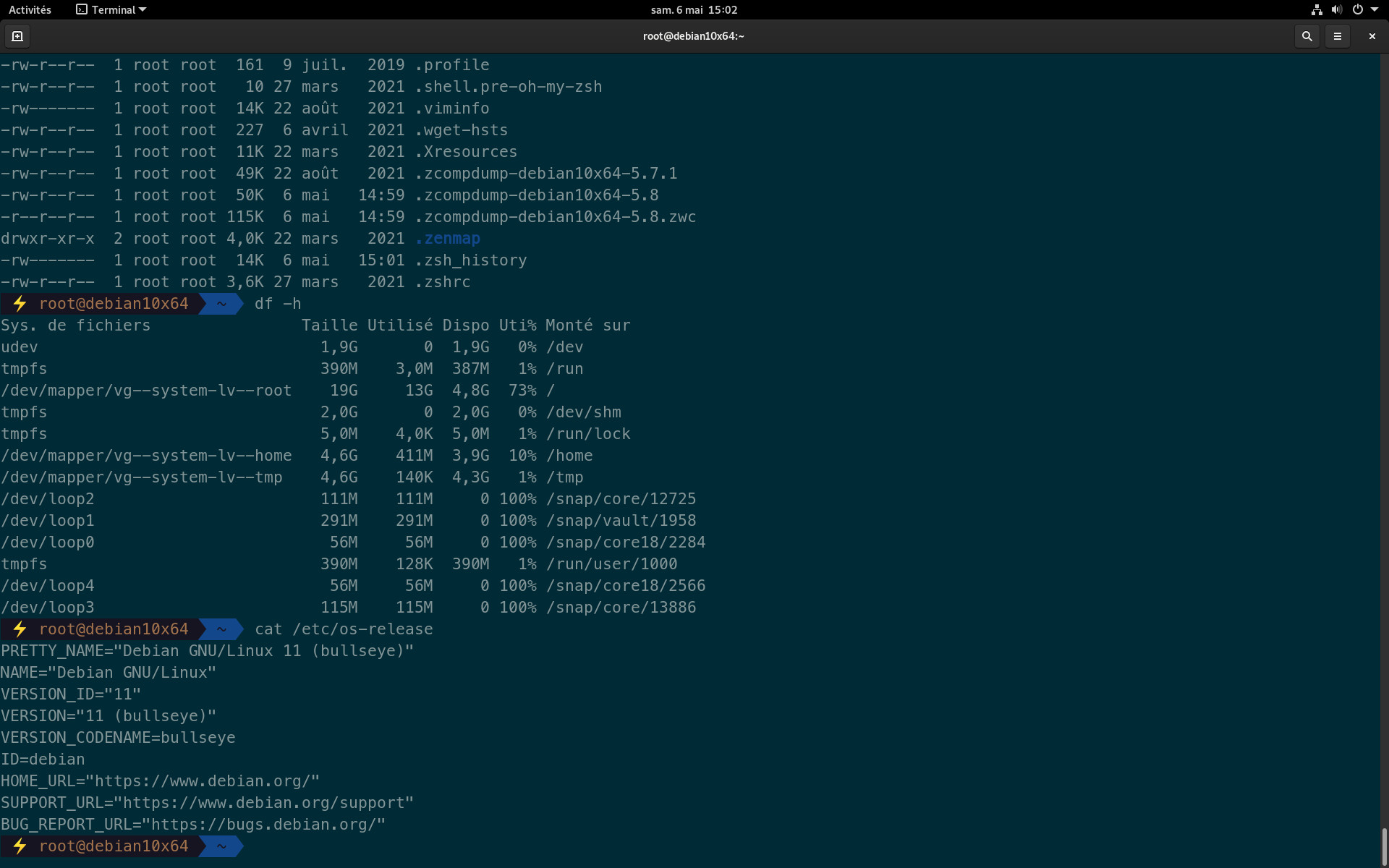The image size is (1389, 868).
Task: Click the .zenmap directory name
Action: point(448,239)
